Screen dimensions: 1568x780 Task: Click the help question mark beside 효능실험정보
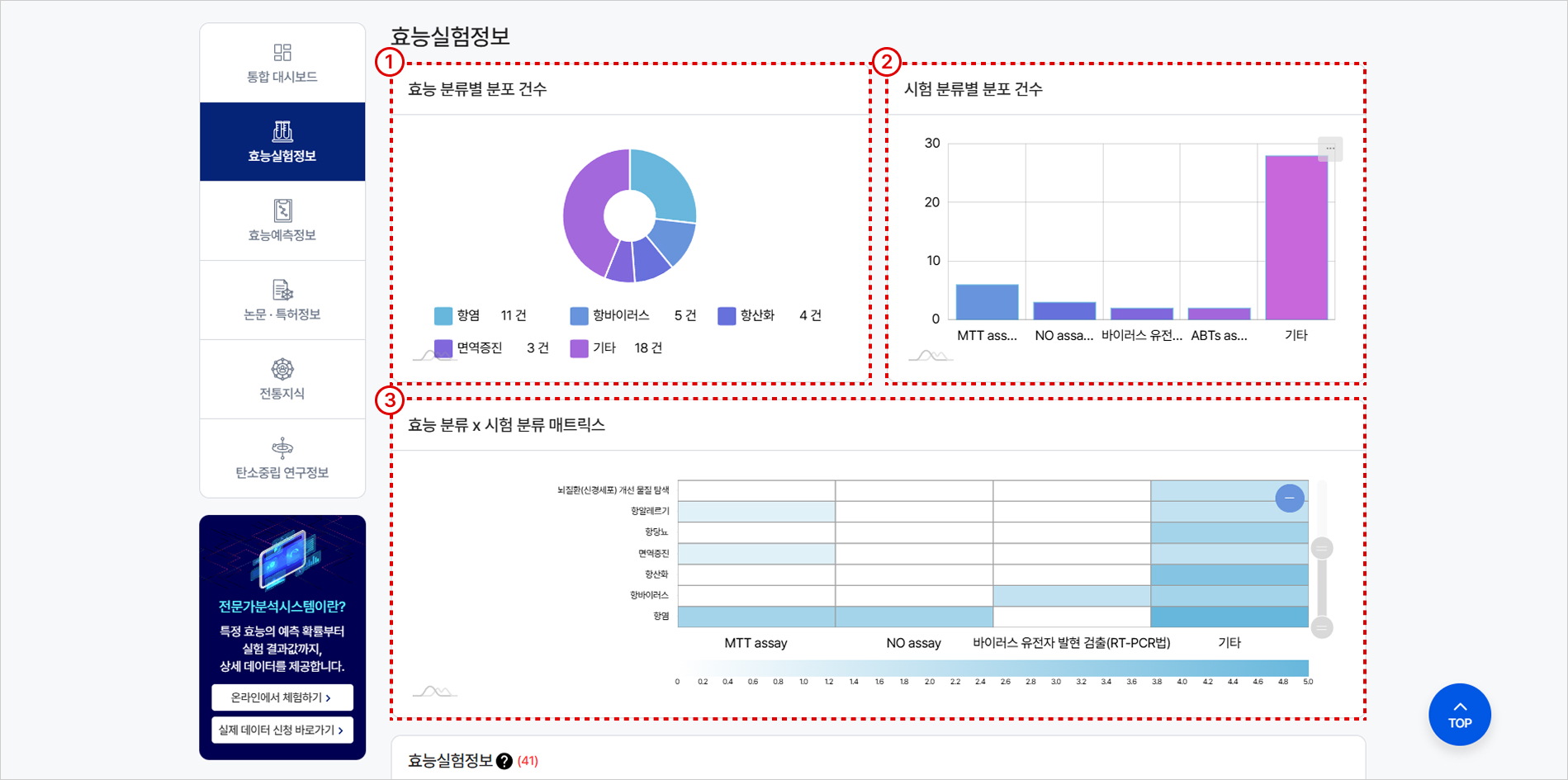tap(504, 761)
